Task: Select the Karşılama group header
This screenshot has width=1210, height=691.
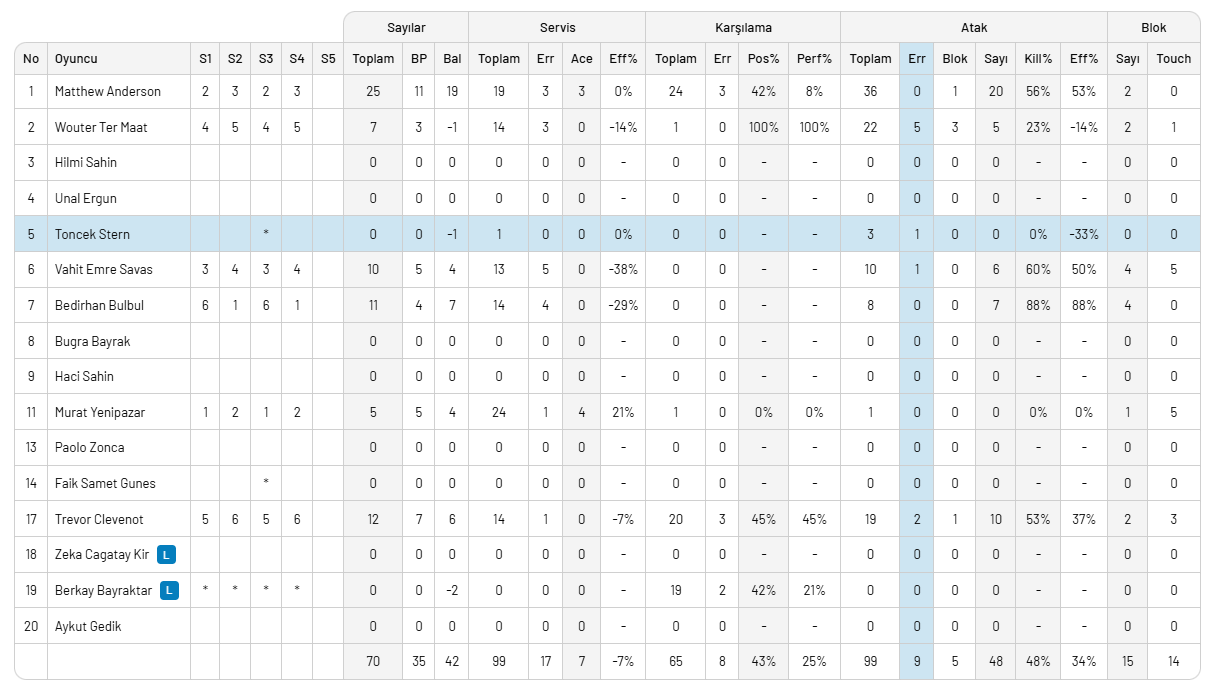Action: coord(742,28)
